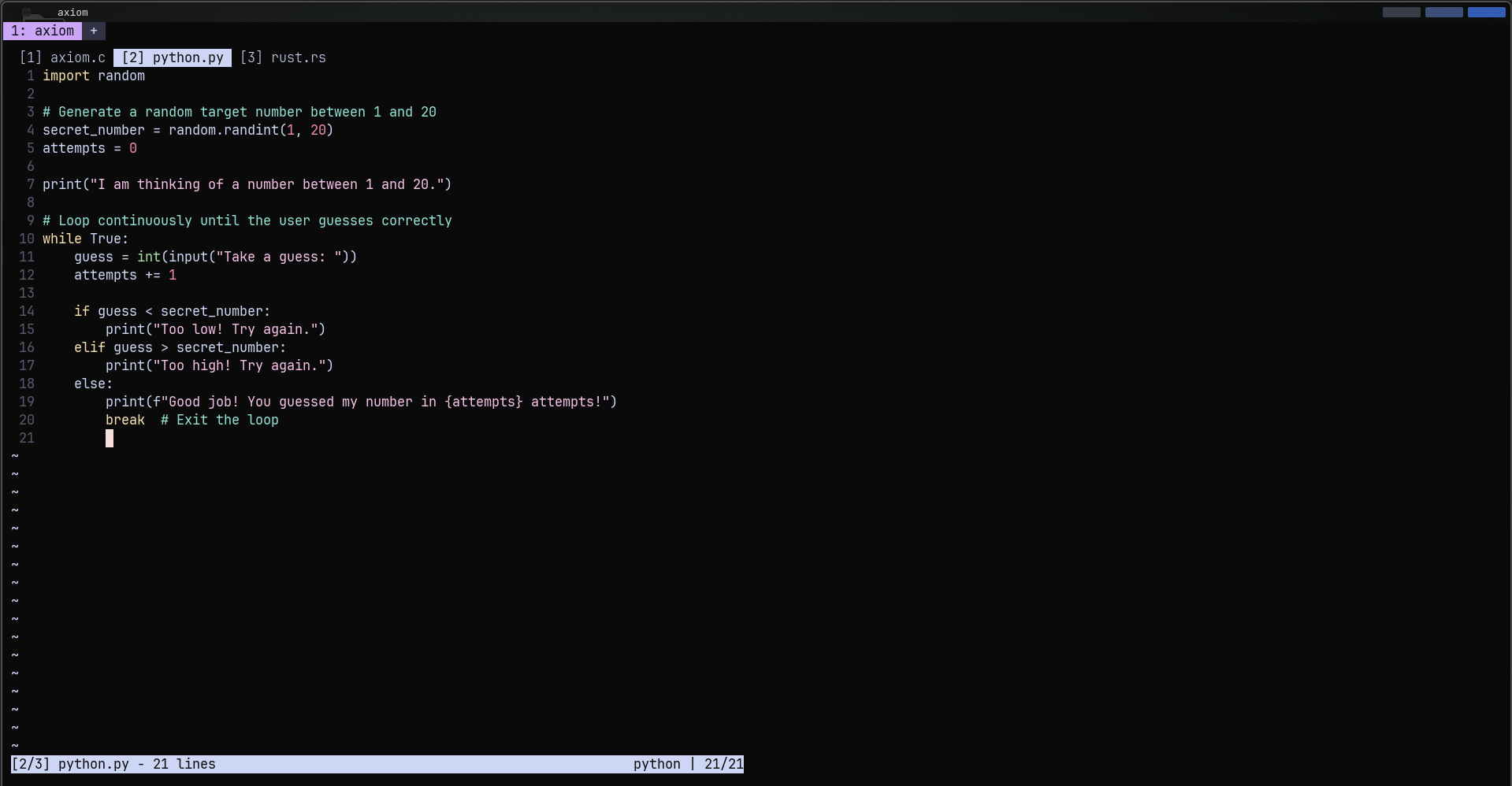This screenshot has height=786, width=1512.
Task: Click the bright blue window control button
Action: point(1486,12)
